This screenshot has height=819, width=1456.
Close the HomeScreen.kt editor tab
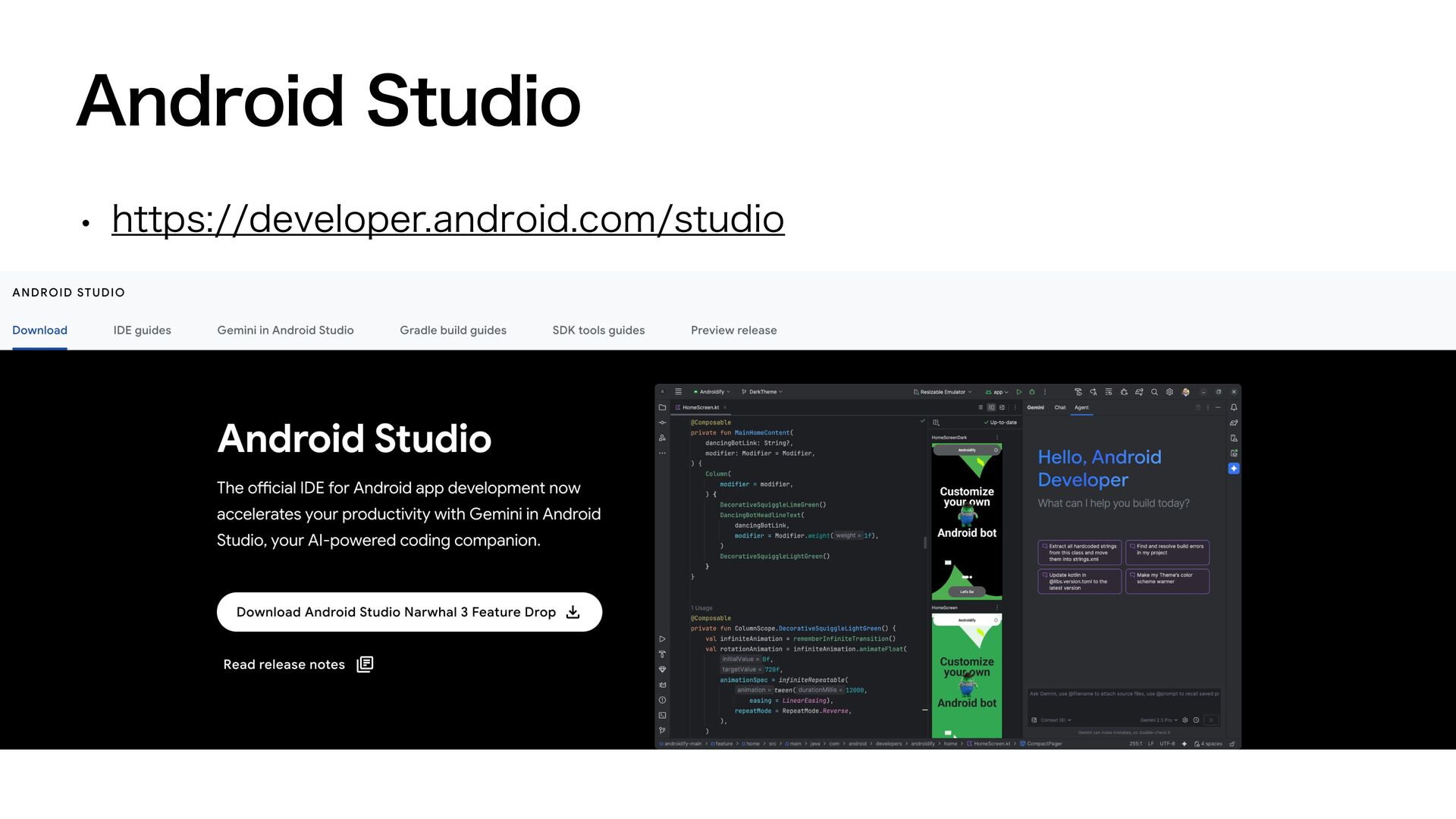[x=725, y=407]
